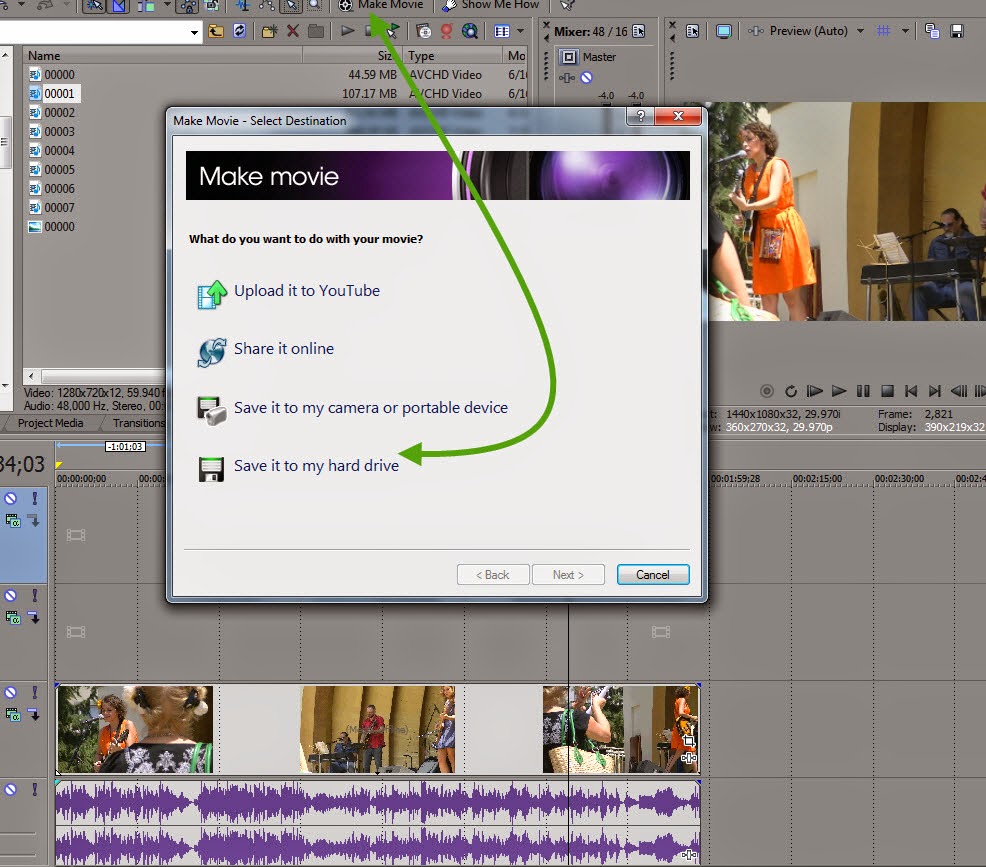Viewport: 986px width, 867px height.
Task: Click the Make Movie toolbar button
Action: coord(380,7)
